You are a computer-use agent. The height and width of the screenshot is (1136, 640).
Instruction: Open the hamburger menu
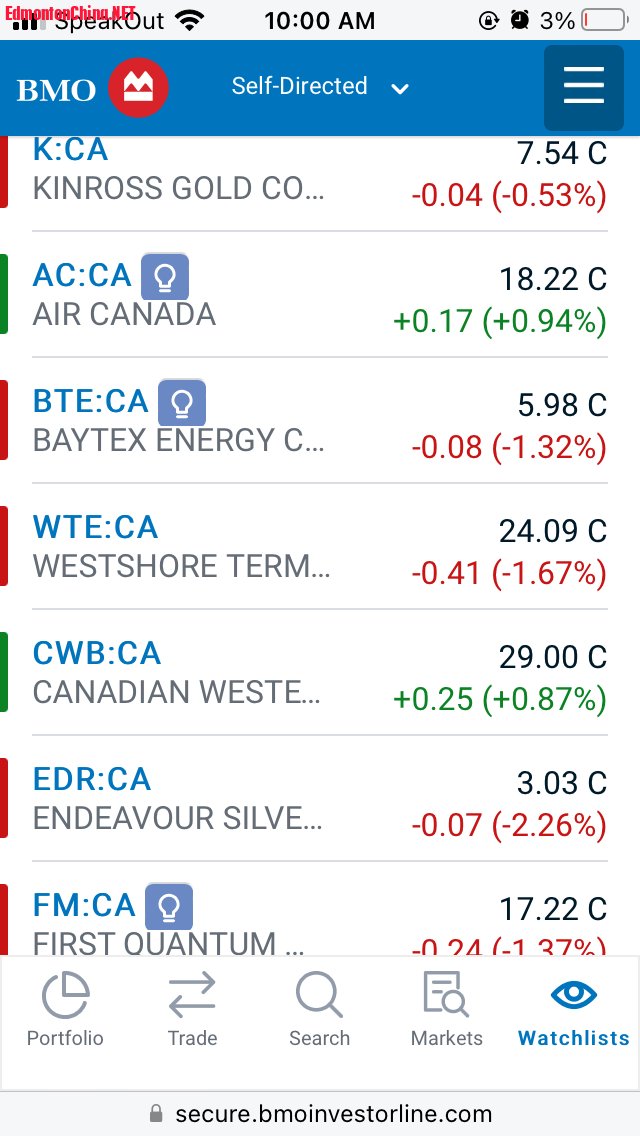(583, 88)
